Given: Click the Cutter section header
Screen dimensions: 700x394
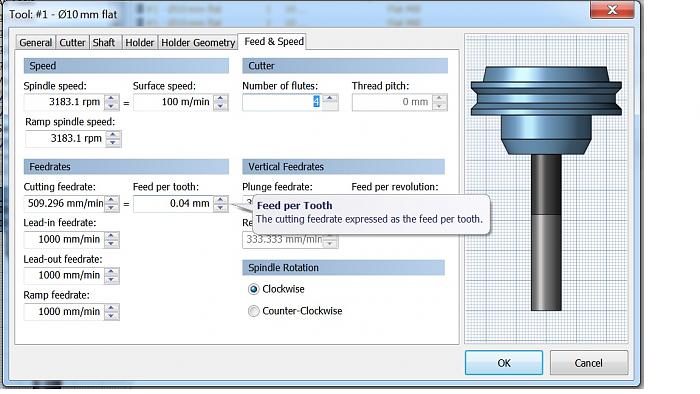Looking at the screenshot, I should pos(345,66).
